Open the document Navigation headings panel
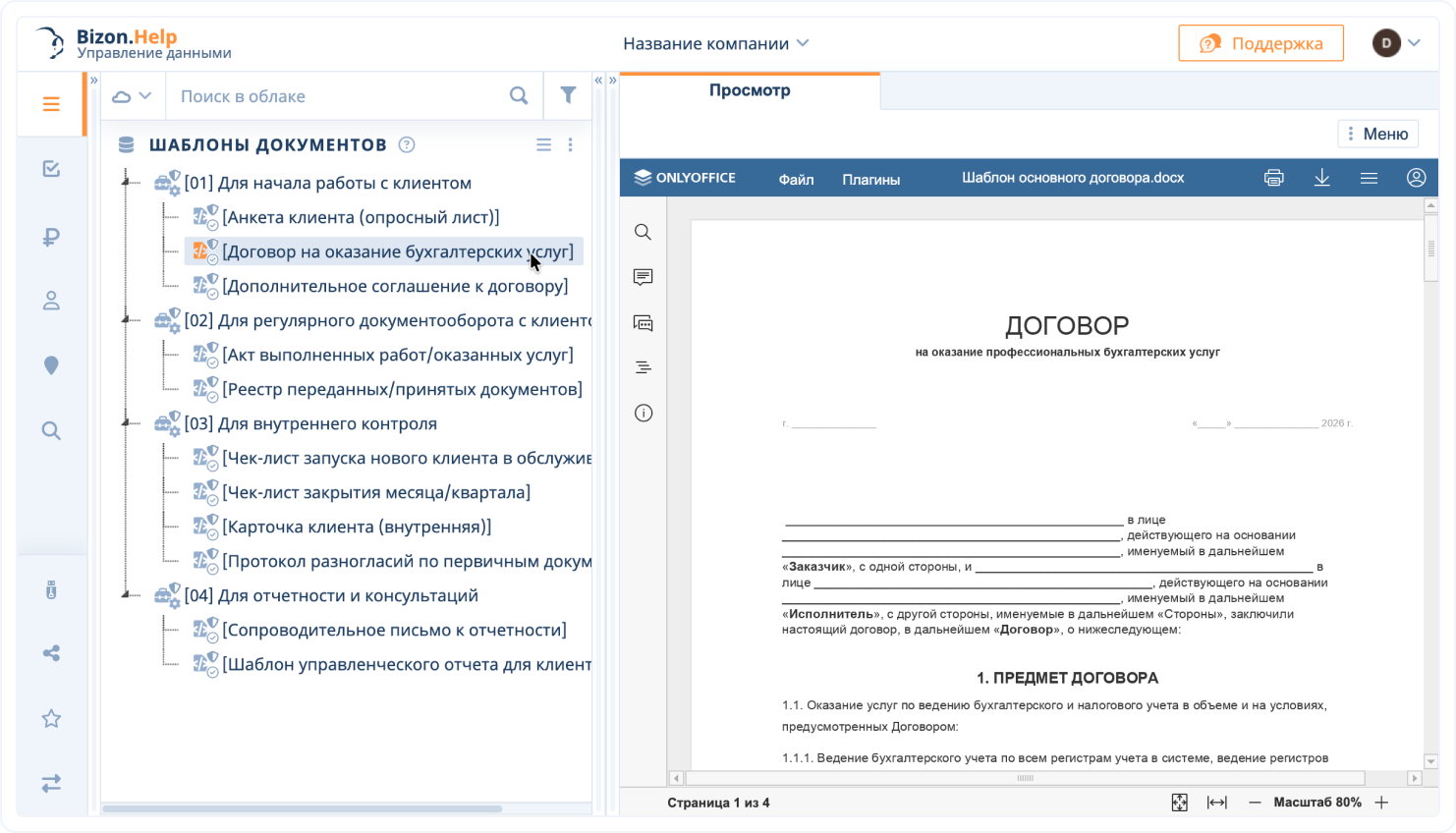The image size is (1456, 833). [643, 366]
